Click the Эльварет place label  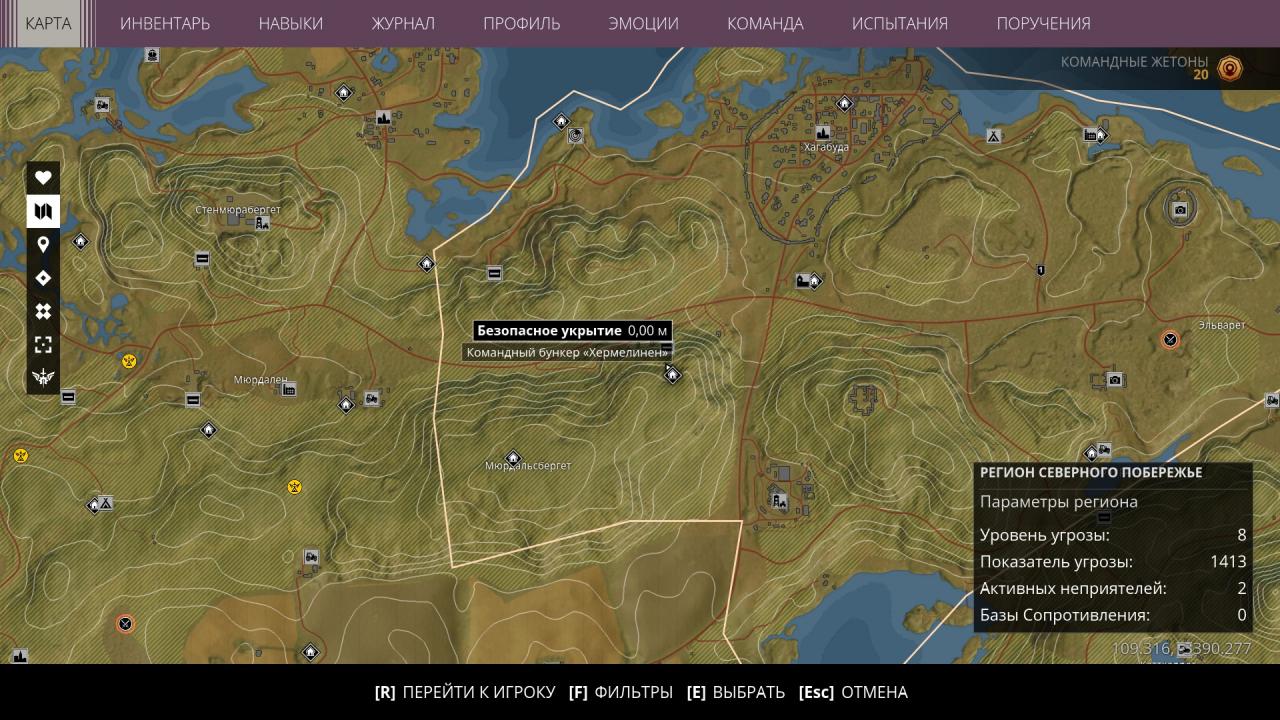(1222, 325)
